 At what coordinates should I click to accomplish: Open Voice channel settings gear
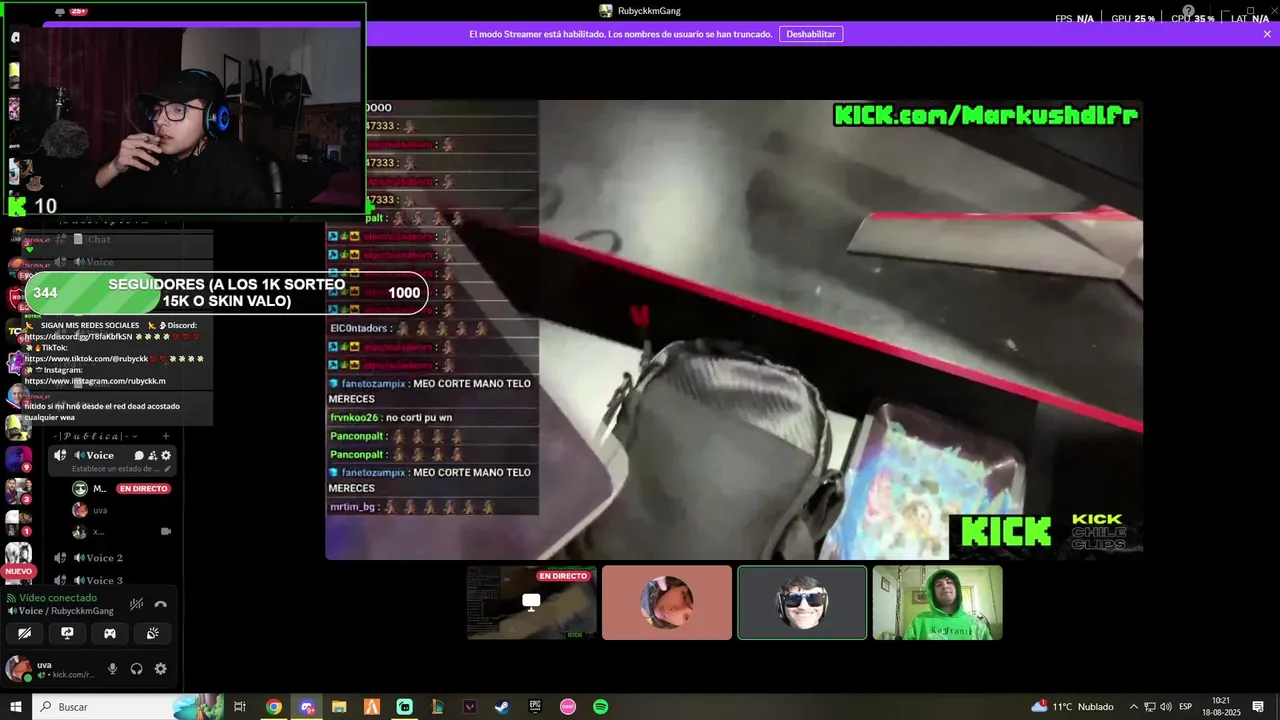(x=166, y=455)
